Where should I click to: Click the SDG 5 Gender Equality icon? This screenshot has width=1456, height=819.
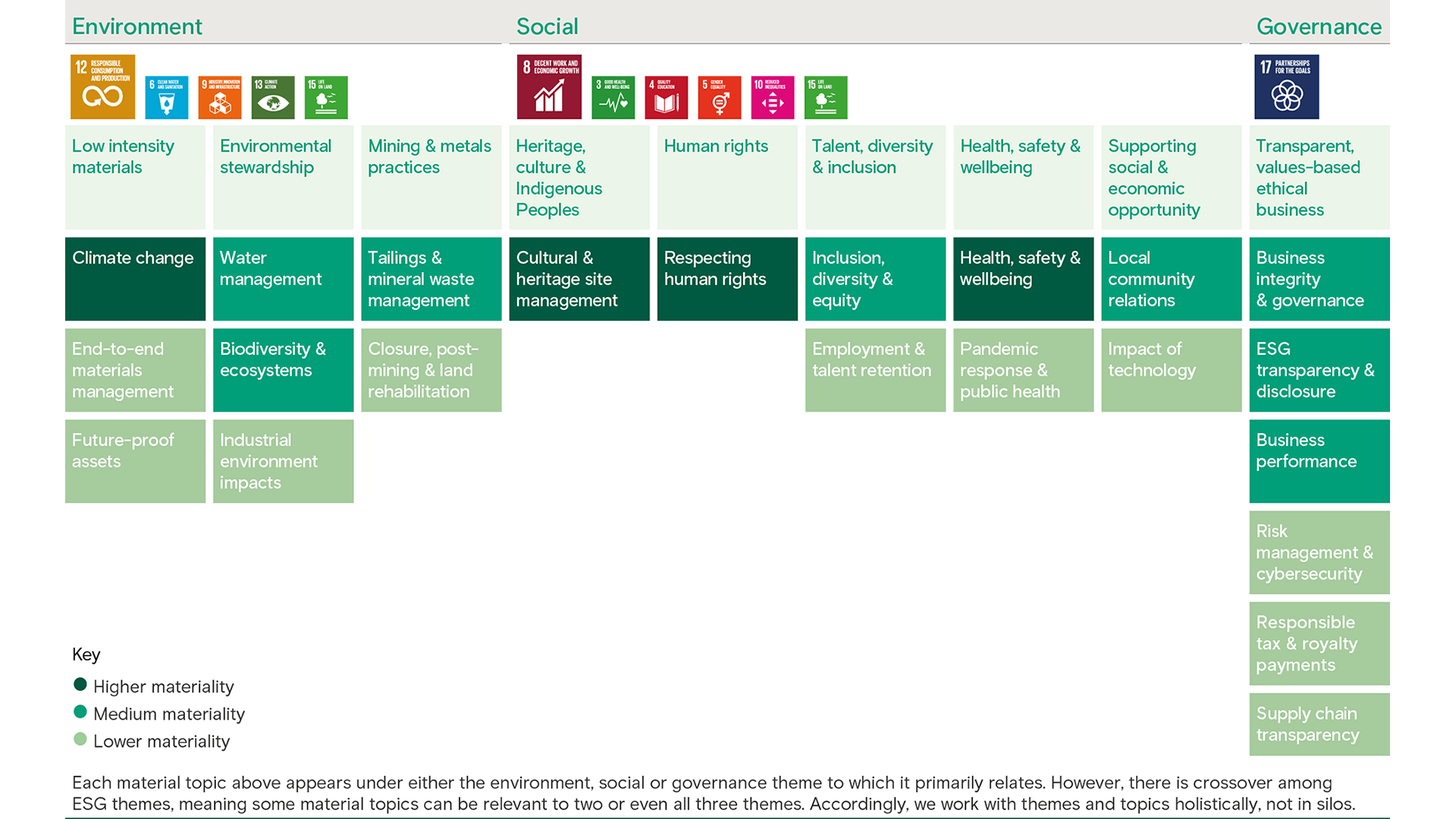[719, 97]
